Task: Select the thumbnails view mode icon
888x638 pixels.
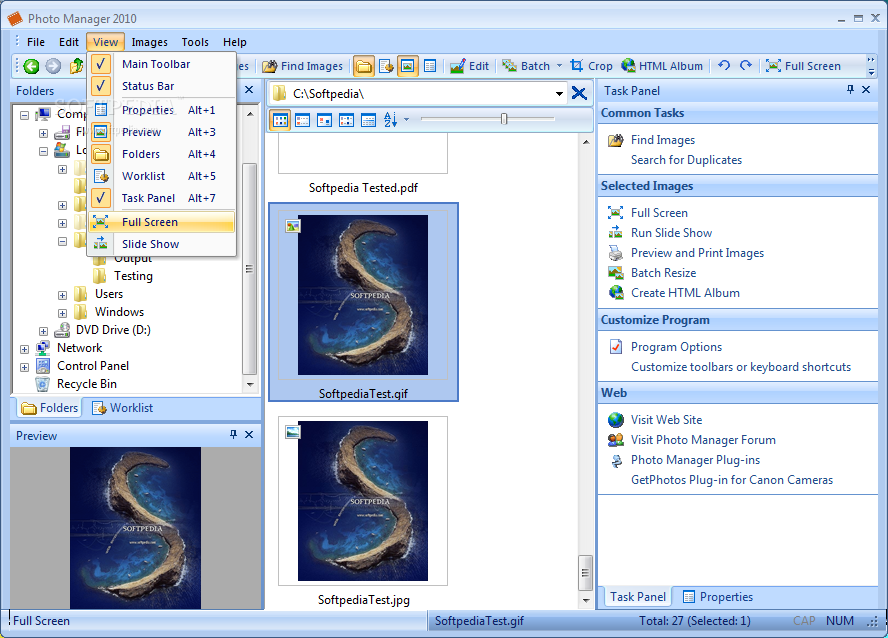Action: click(x=280, y=120)
